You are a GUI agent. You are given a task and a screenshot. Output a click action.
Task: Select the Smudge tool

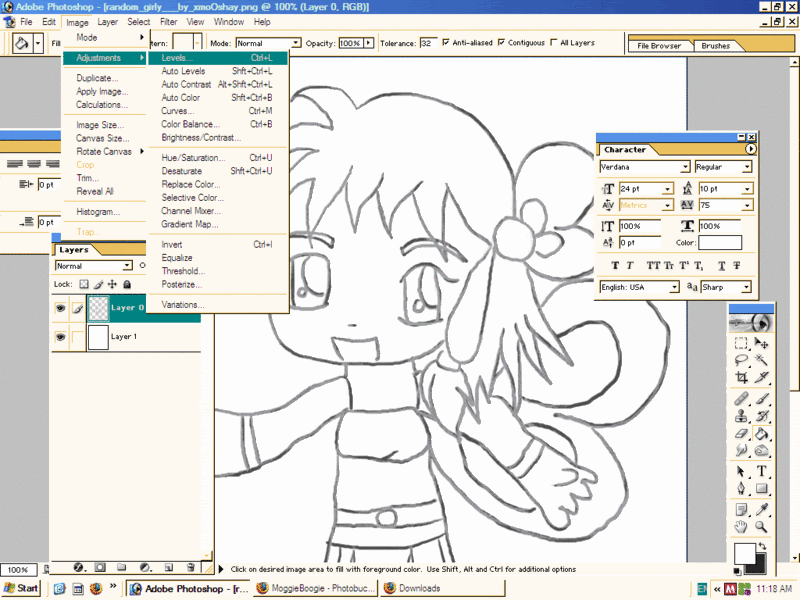(x=741, y=451)
